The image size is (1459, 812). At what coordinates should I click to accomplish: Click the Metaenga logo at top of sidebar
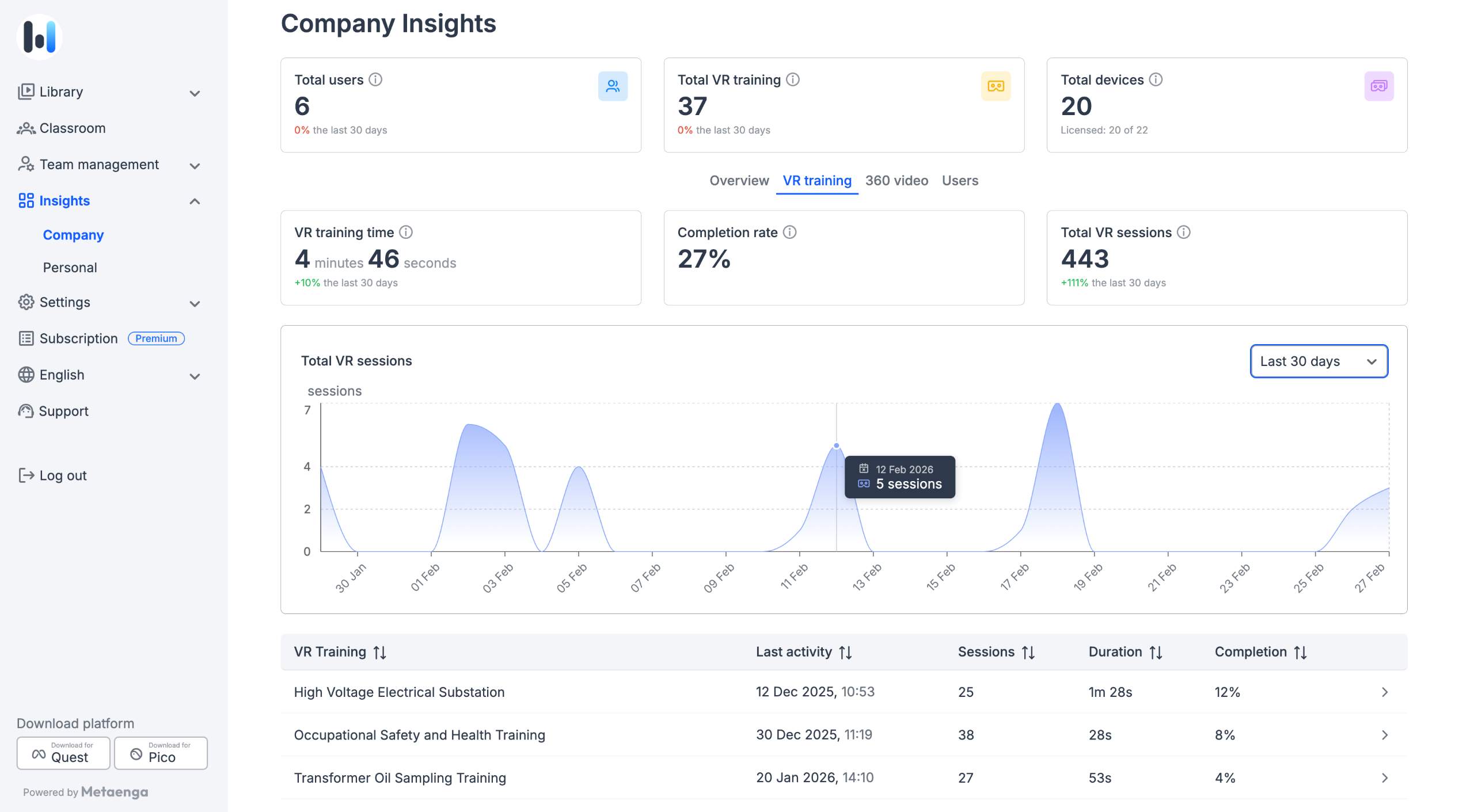pyautogui.click(x=39, y=36)
